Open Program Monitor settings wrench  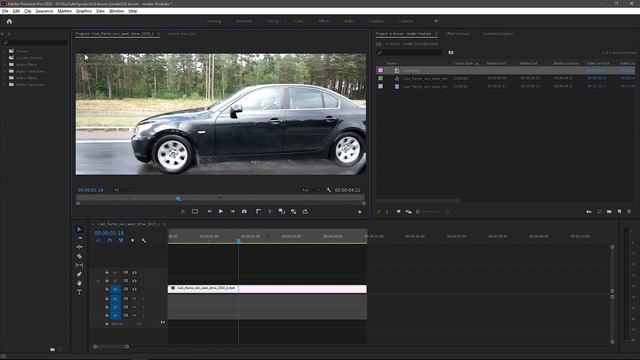[x=329, y=190]
